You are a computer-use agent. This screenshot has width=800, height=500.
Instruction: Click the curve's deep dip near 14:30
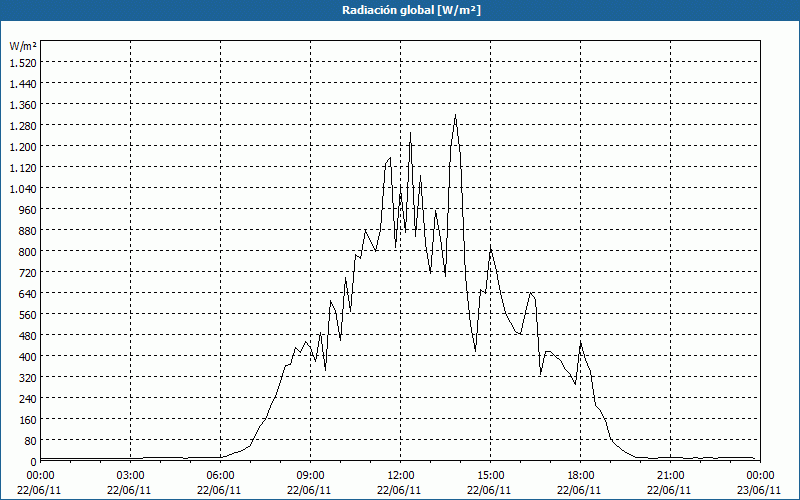click(476, 351)
